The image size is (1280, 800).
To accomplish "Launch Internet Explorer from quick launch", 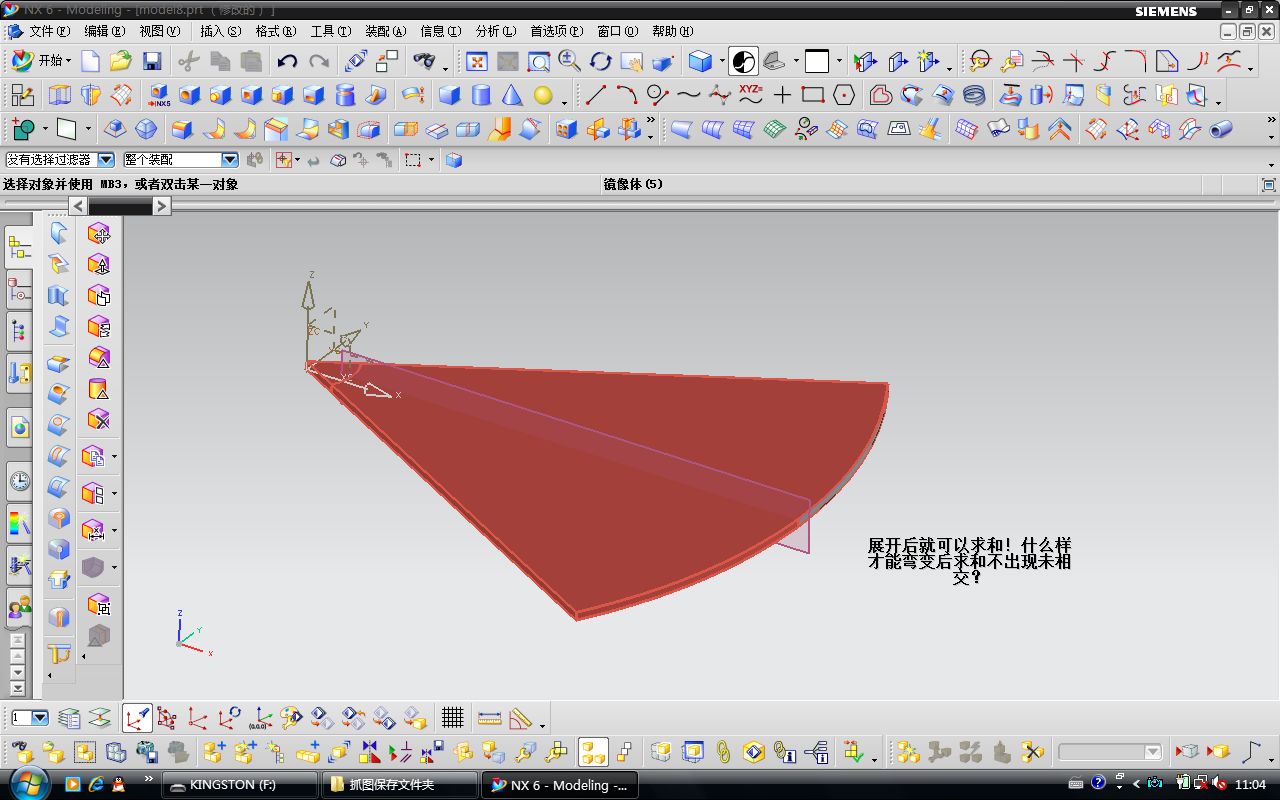I will (x=96, y=784).
